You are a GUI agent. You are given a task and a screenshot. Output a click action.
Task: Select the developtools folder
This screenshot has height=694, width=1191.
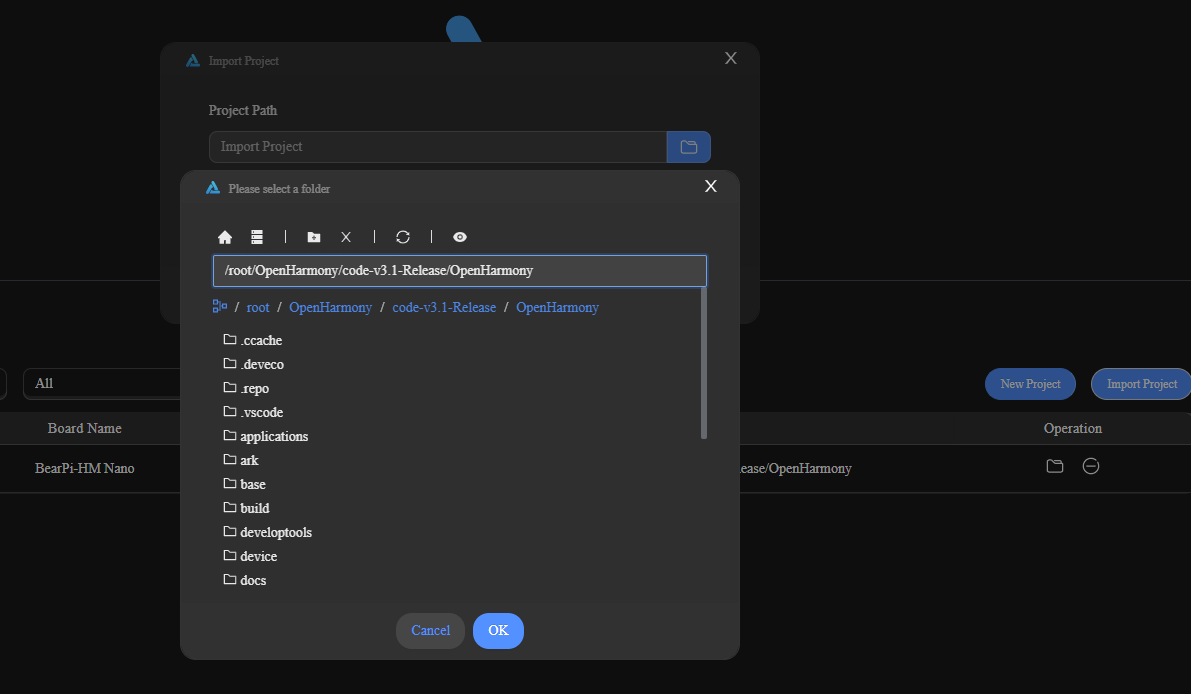click(x=267, y=532)
